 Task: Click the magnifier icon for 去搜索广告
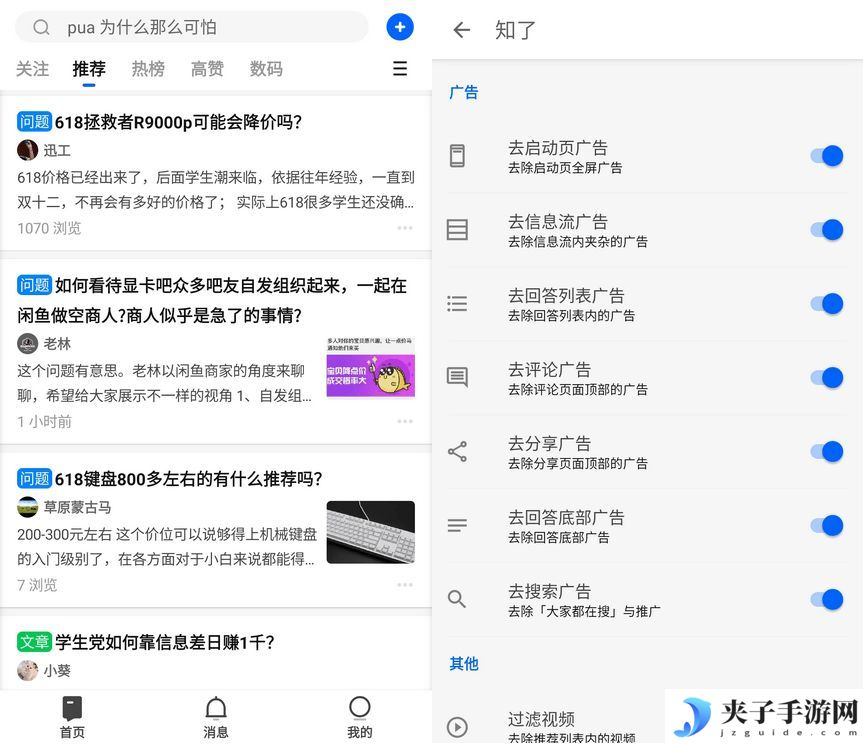pyautogui.click(x=457, y=599)
